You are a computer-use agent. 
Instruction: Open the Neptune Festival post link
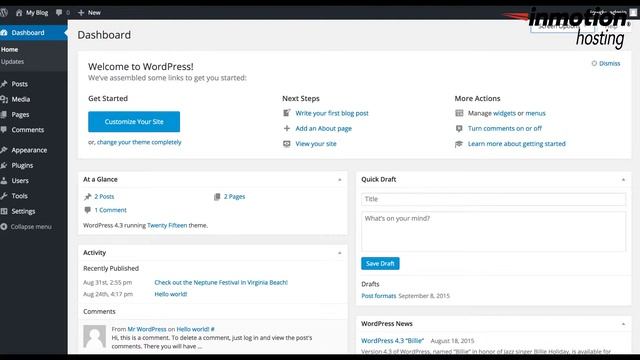[x=221, y=282]
